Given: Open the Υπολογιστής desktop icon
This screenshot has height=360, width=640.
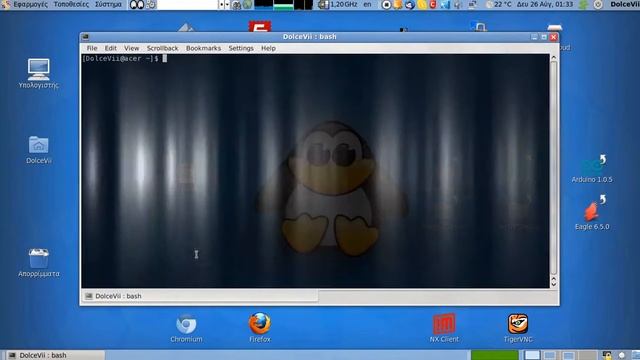Looking at the screenshot, I should pyautogui.click(x=38, y=73).
